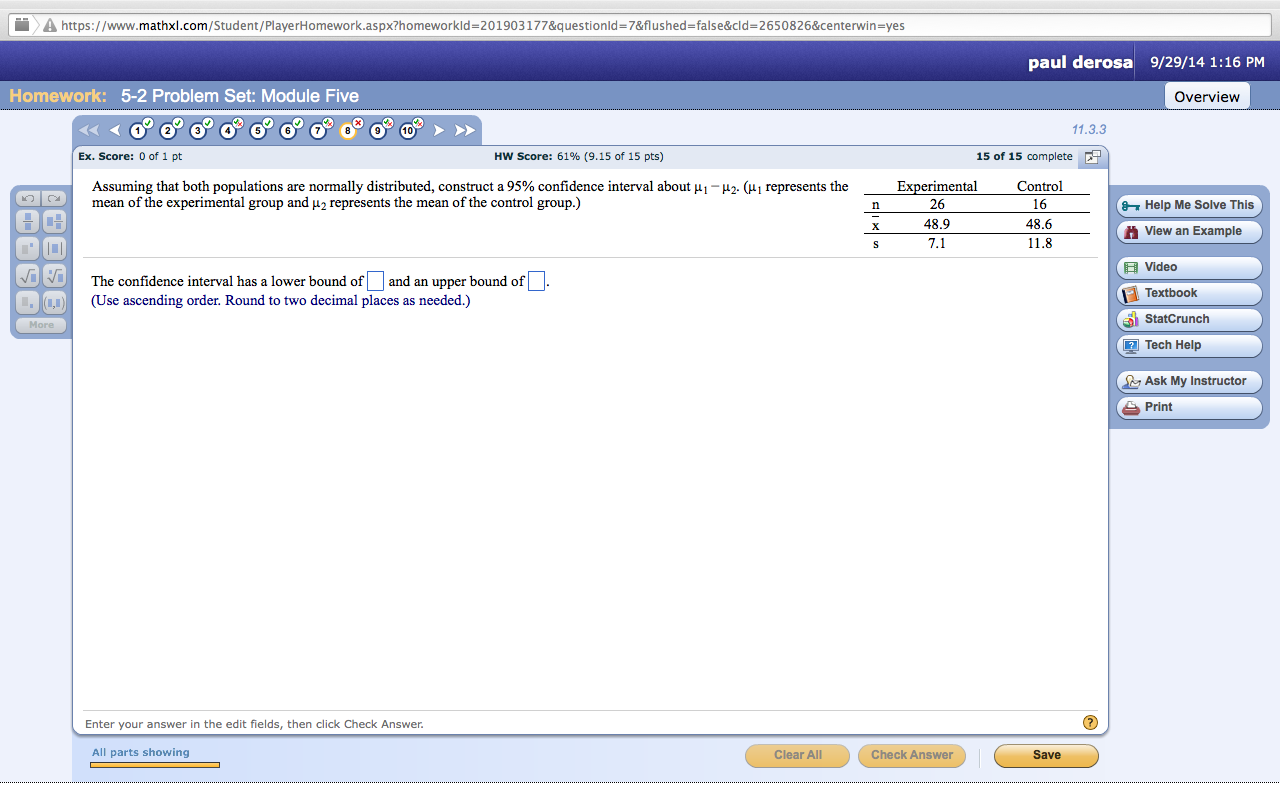Open question 7
This screenshot has width=1280, height=800.
click(319, 130)
